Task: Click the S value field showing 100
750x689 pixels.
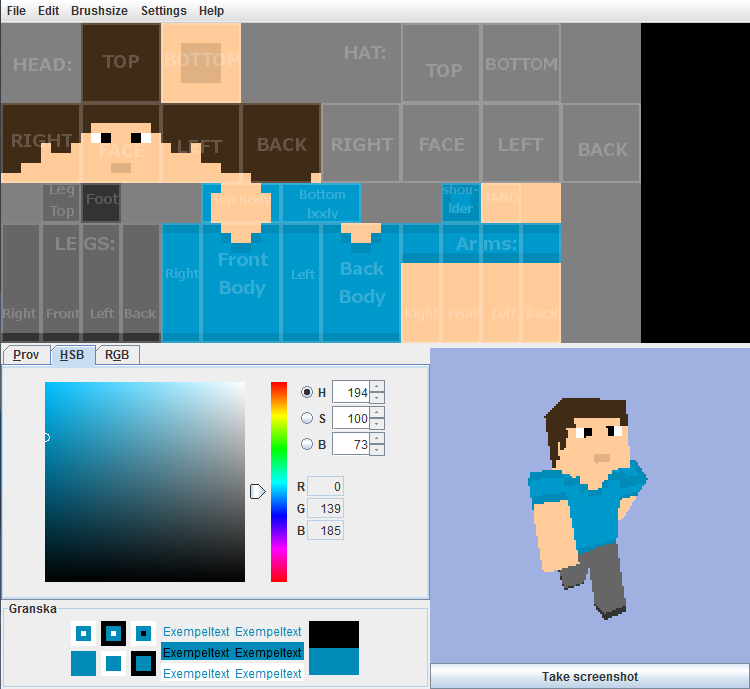Action: [351, 418]
